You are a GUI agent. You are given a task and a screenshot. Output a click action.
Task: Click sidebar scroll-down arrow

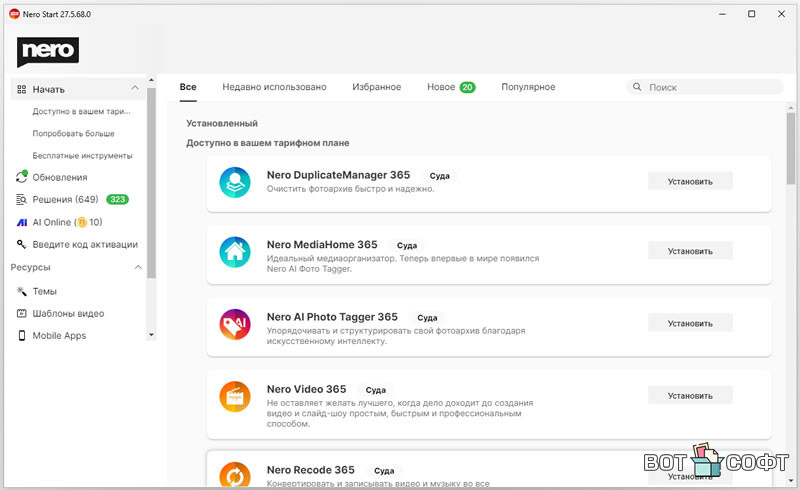tap(151, 335)
